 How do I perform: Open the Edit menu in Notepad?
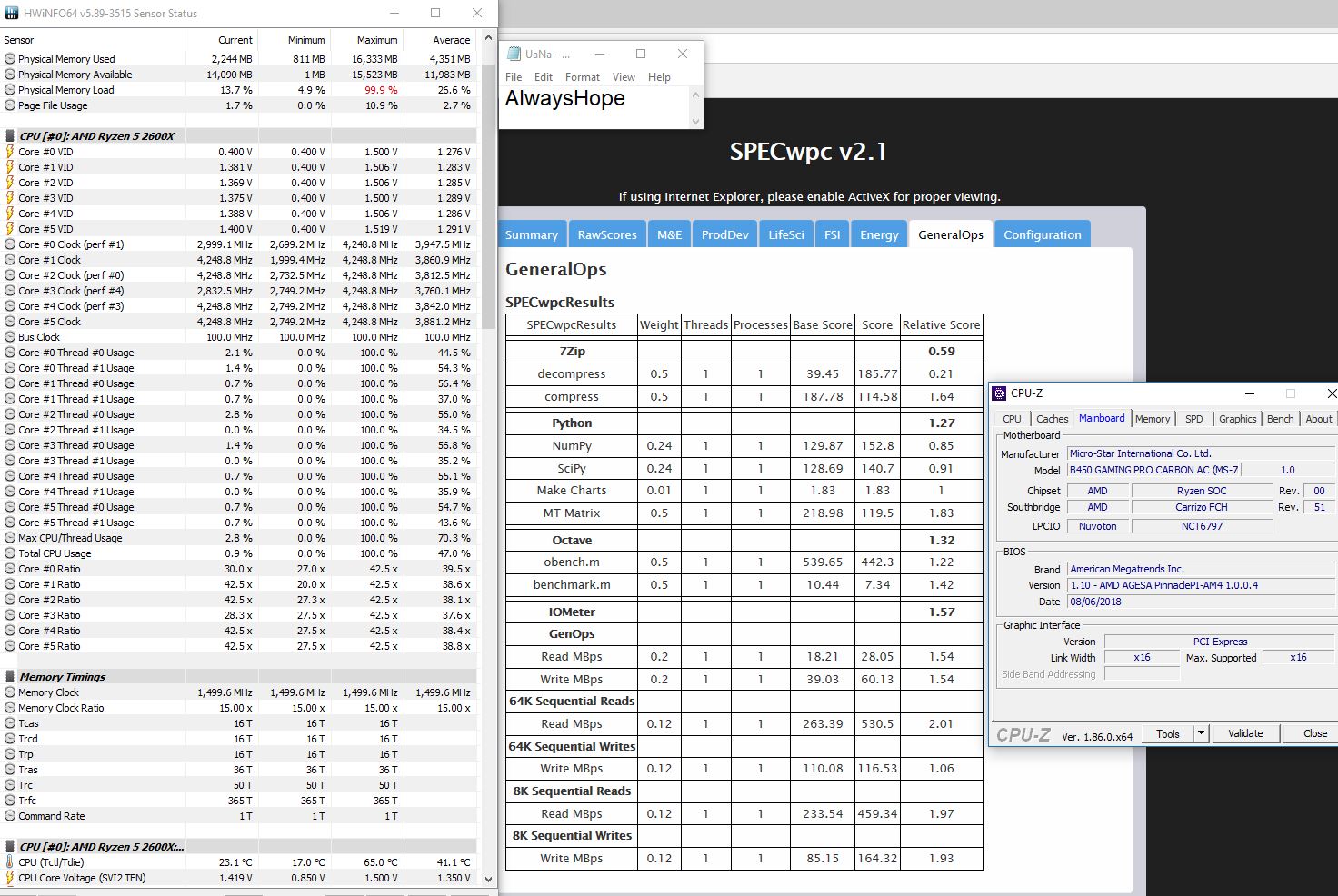[x=544, y=77]
